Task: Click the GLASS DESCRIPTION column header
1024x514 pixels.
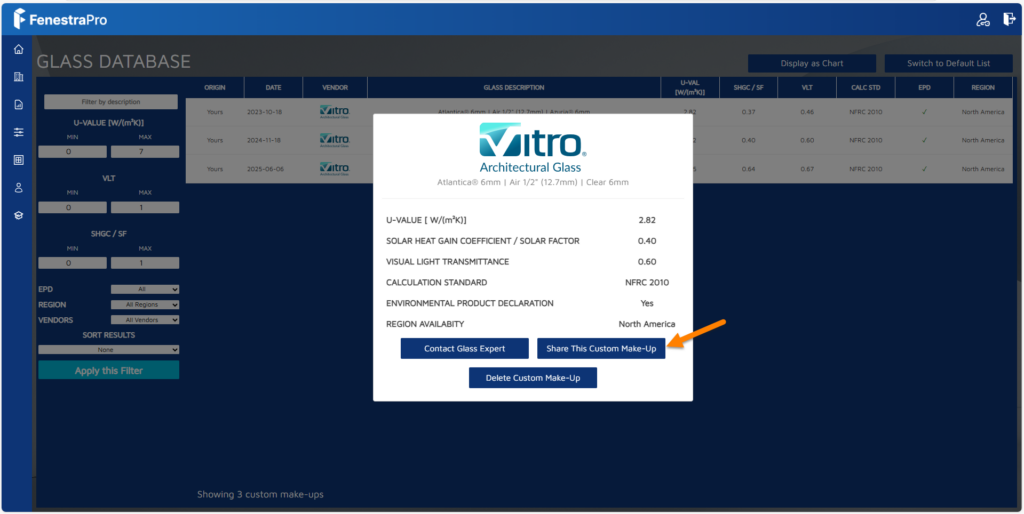Action: [514, 88]
